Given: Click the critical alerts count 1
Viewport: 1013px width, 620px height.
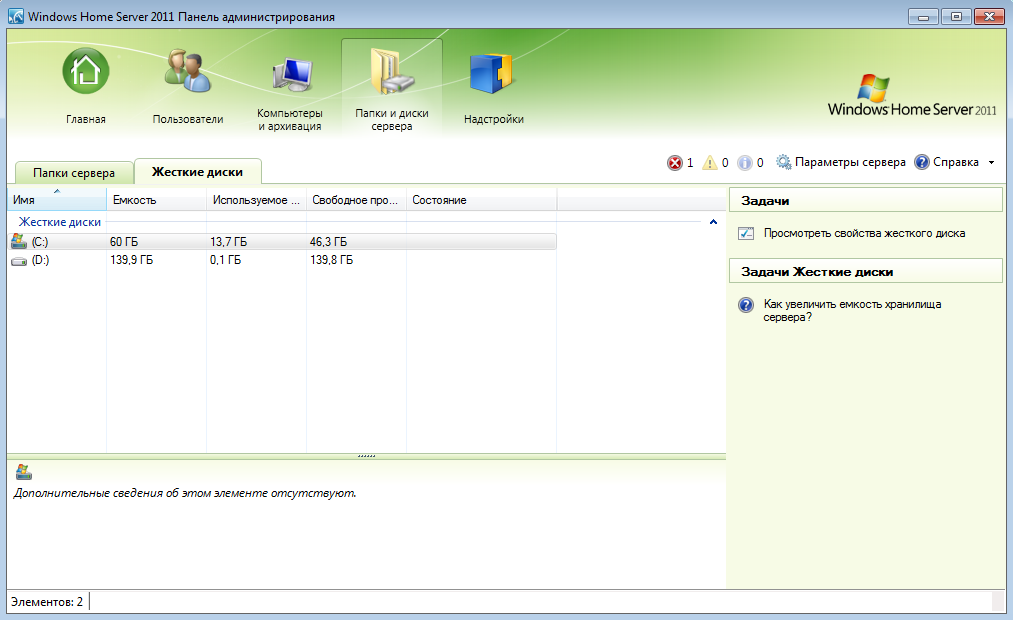Looking at the screenshot, I should tap(690, 163).
